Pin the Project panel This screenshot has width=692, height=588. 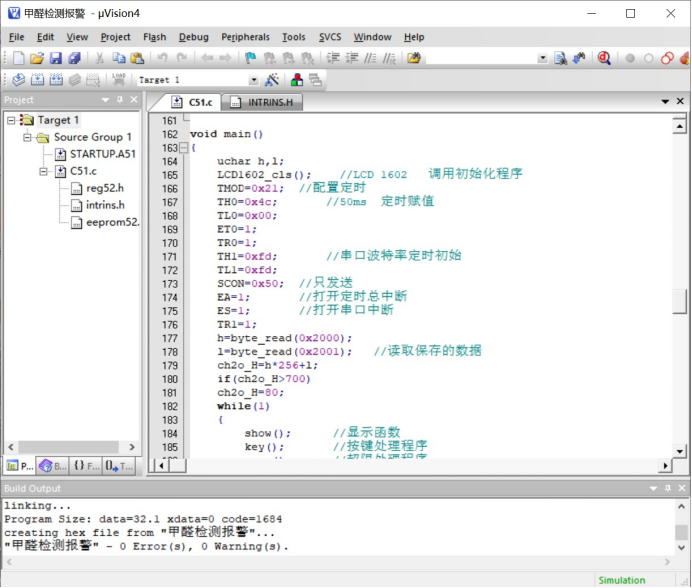coord(120,100)
